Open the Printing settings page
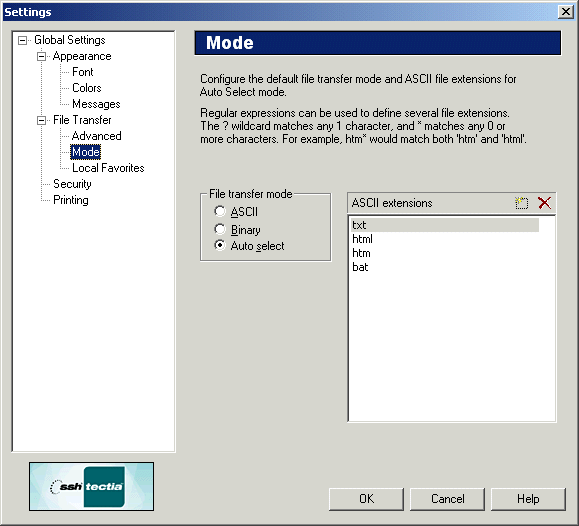The image size is (579, 526). (71, 200)
